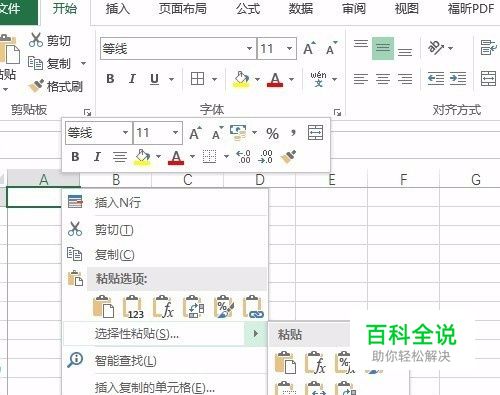
Task: Align text left in the ribbon
Action: [361, 79]
